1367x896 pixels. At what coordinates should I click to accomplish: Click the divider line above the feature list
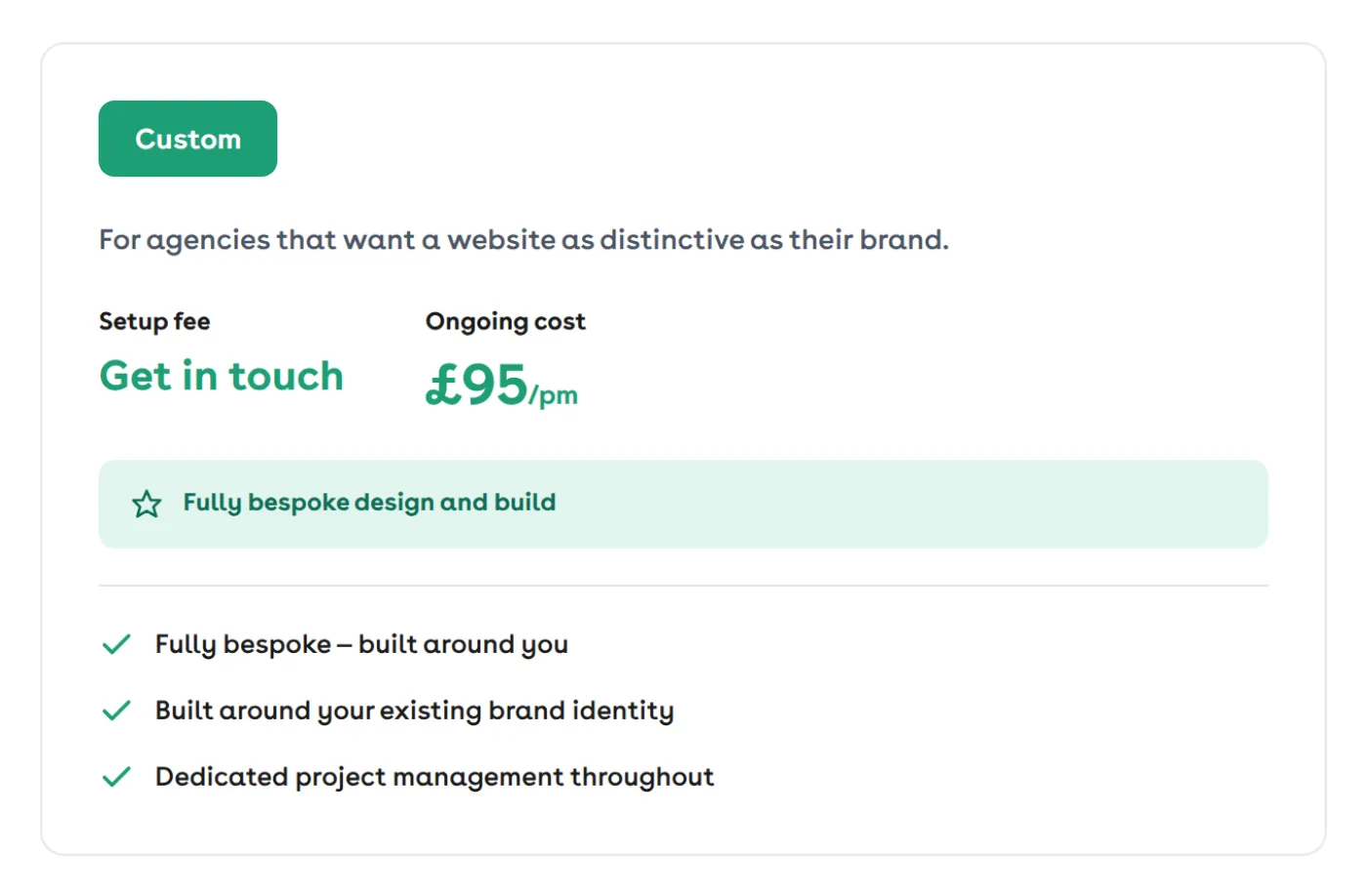[683, 586]
